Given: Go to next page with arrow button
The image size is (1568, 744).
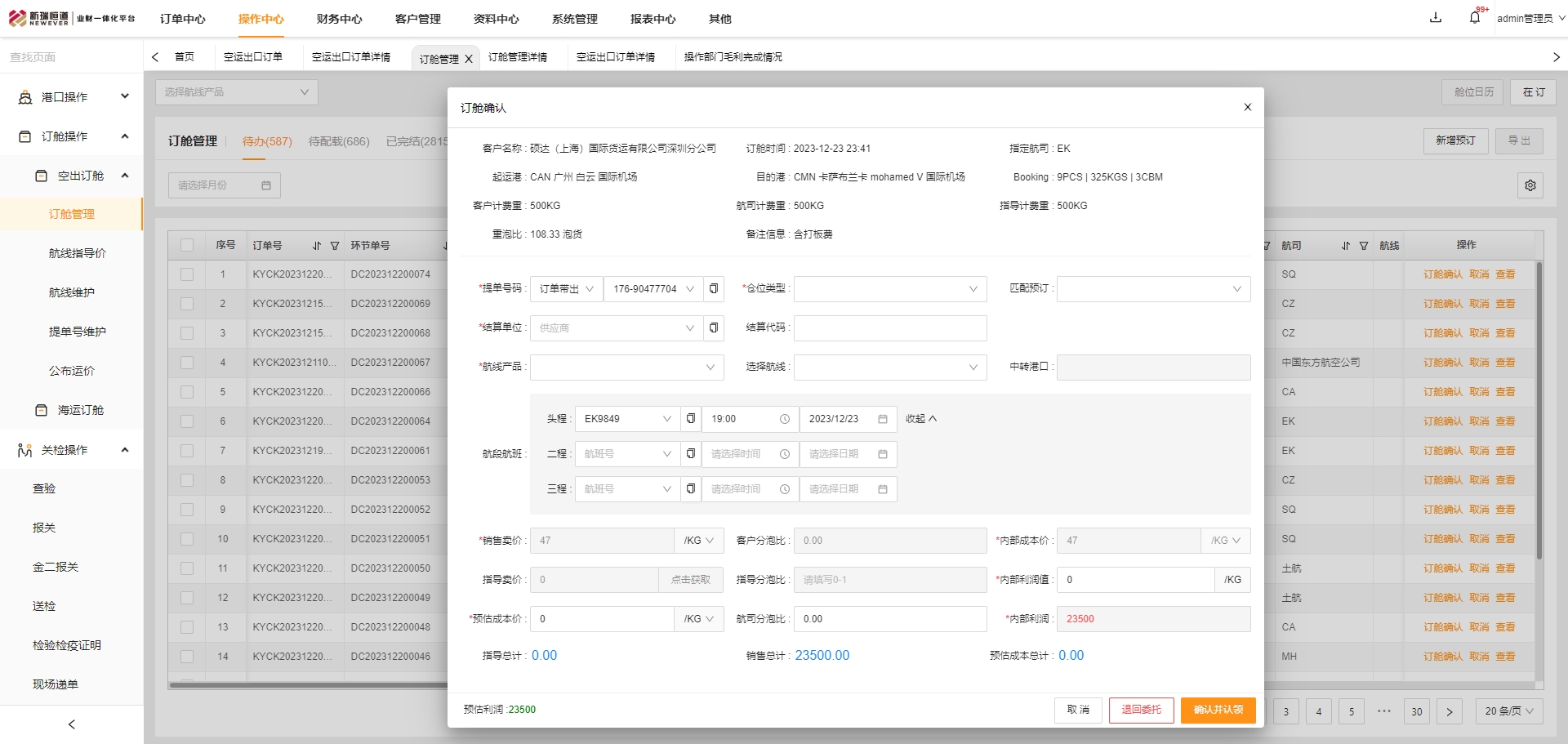Looking at the screenshot, I should (x=1450, y=711).
